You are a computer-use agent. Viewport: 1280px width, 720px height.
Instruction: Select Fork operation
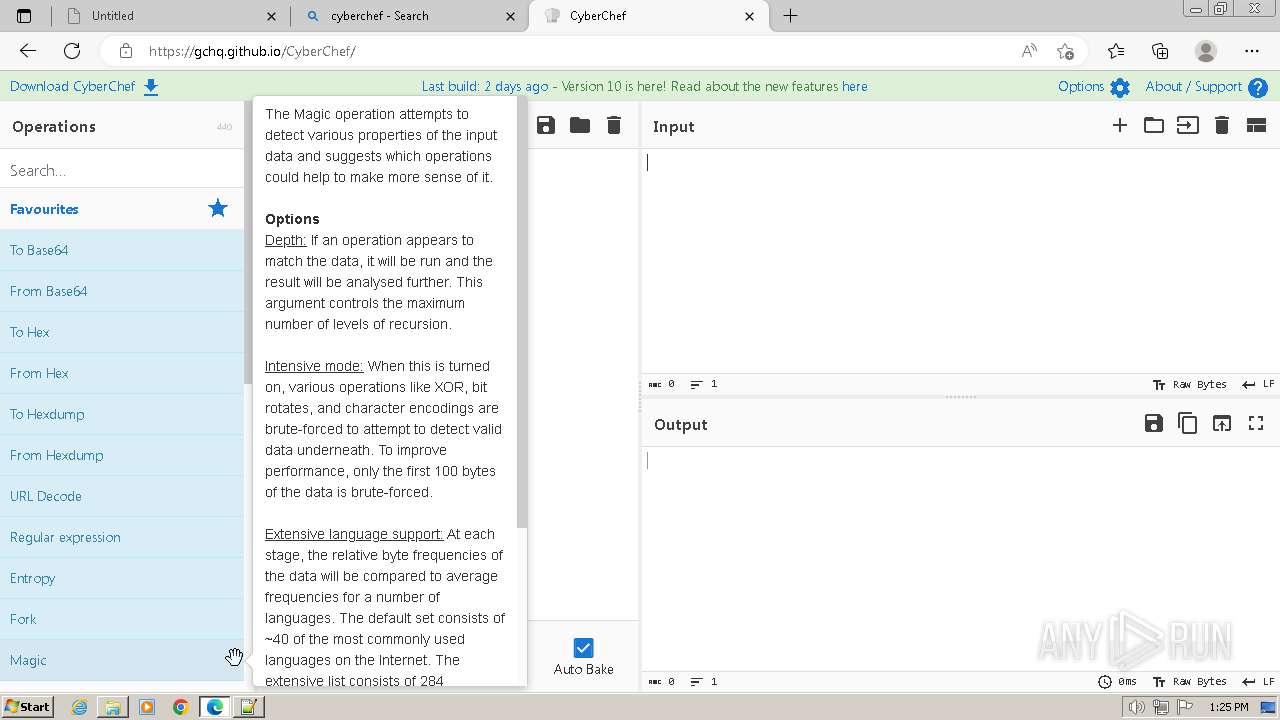tap(122, 619)
